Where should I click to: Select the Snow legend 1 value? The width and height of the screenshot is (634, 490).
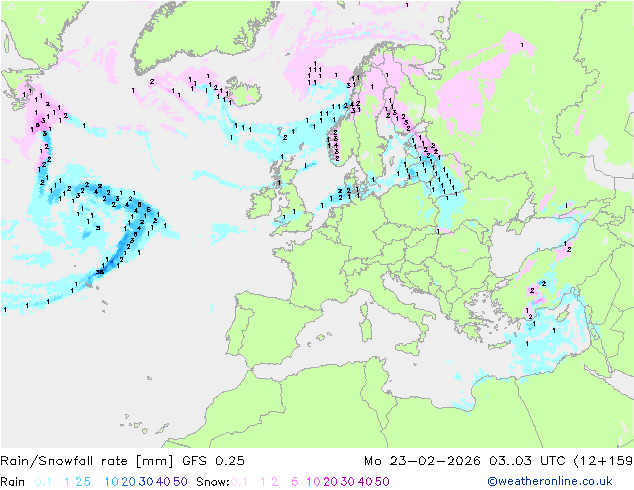(x=263, y=482)
